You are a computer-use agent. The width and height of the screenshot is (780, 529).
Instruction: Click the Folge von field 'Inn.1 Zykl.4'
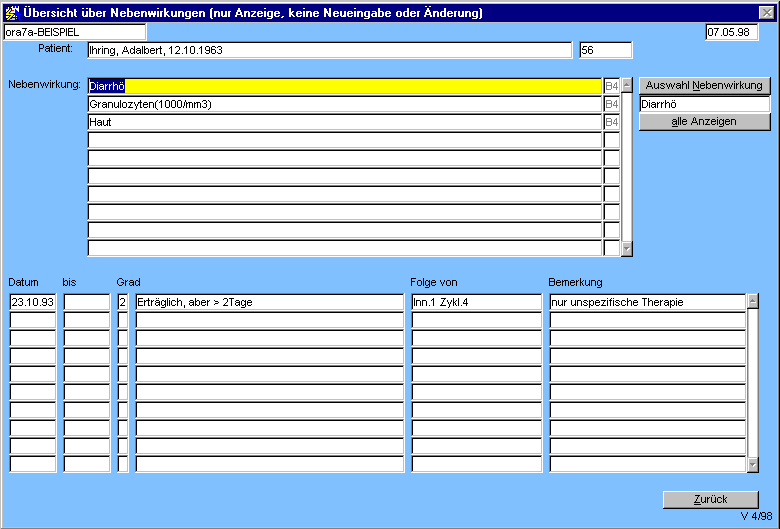coord(476,302)
